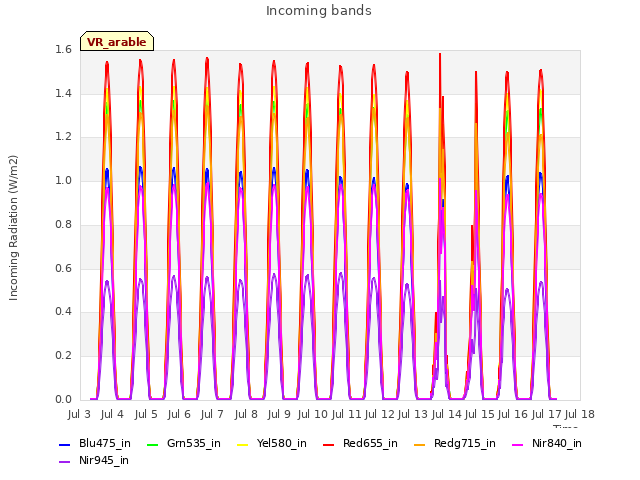Click the 0.6 y-axis tick label
Image resolution: width=640 pixels, height=480 pixels.
[63, 268]
